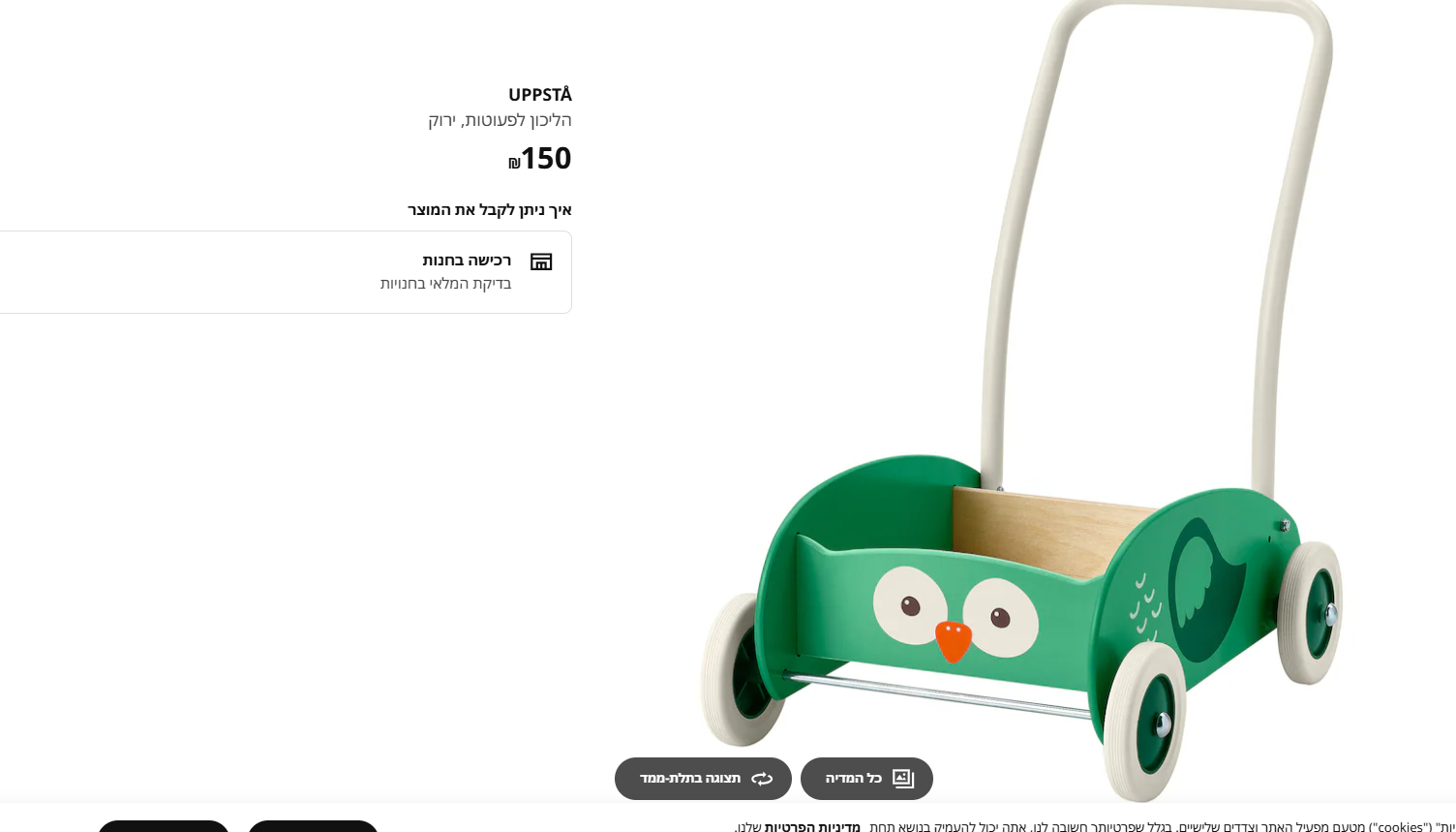Screen dimensions: 1456x832
Task: Click the cookies notice text in the banner
Action: click(x=1094, y=826)
